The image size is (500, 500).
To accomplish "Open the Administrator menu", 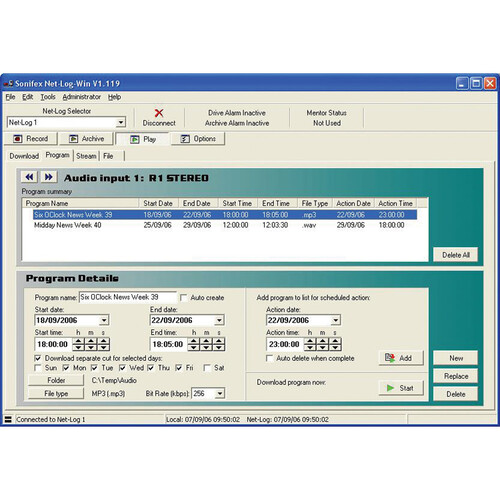I will coord(82,97).
